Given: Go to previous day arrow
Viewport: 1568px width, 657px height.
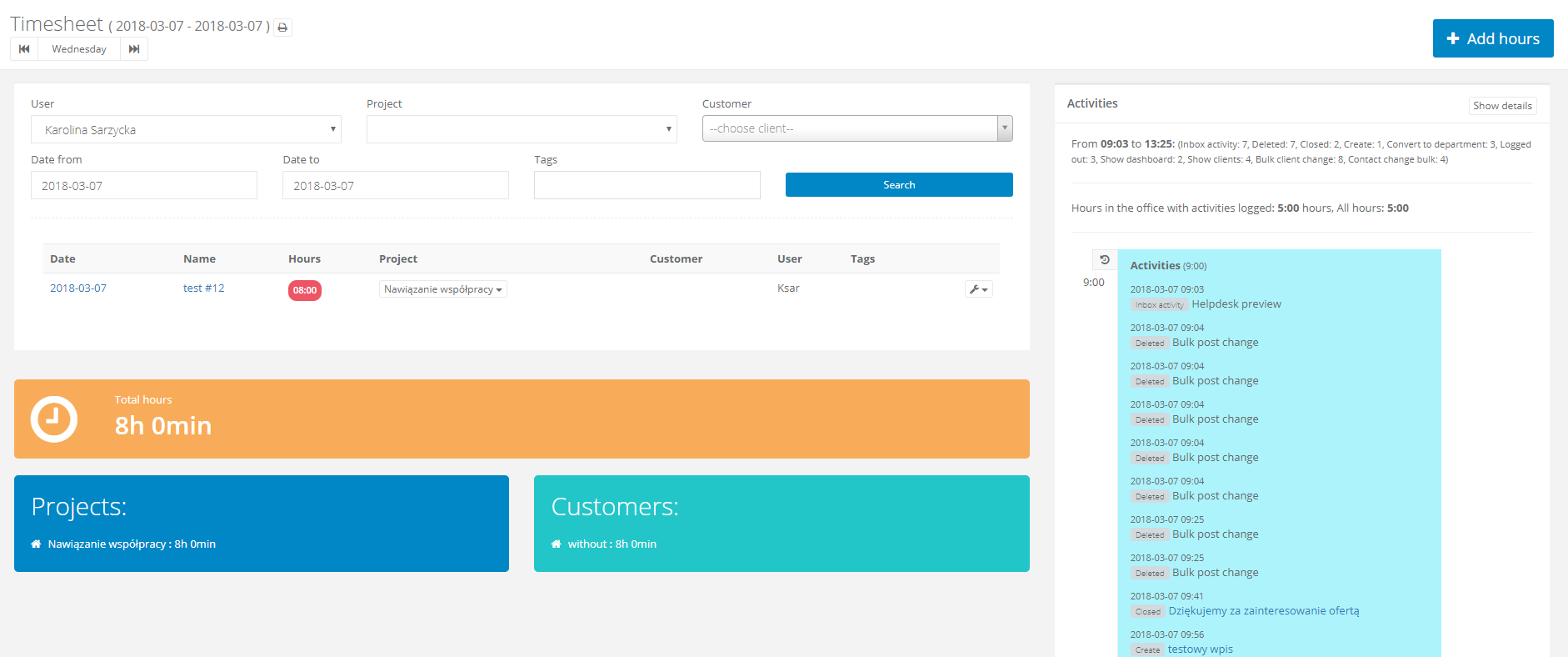Looking at the screenshot, I should click(x=24, y=49).
